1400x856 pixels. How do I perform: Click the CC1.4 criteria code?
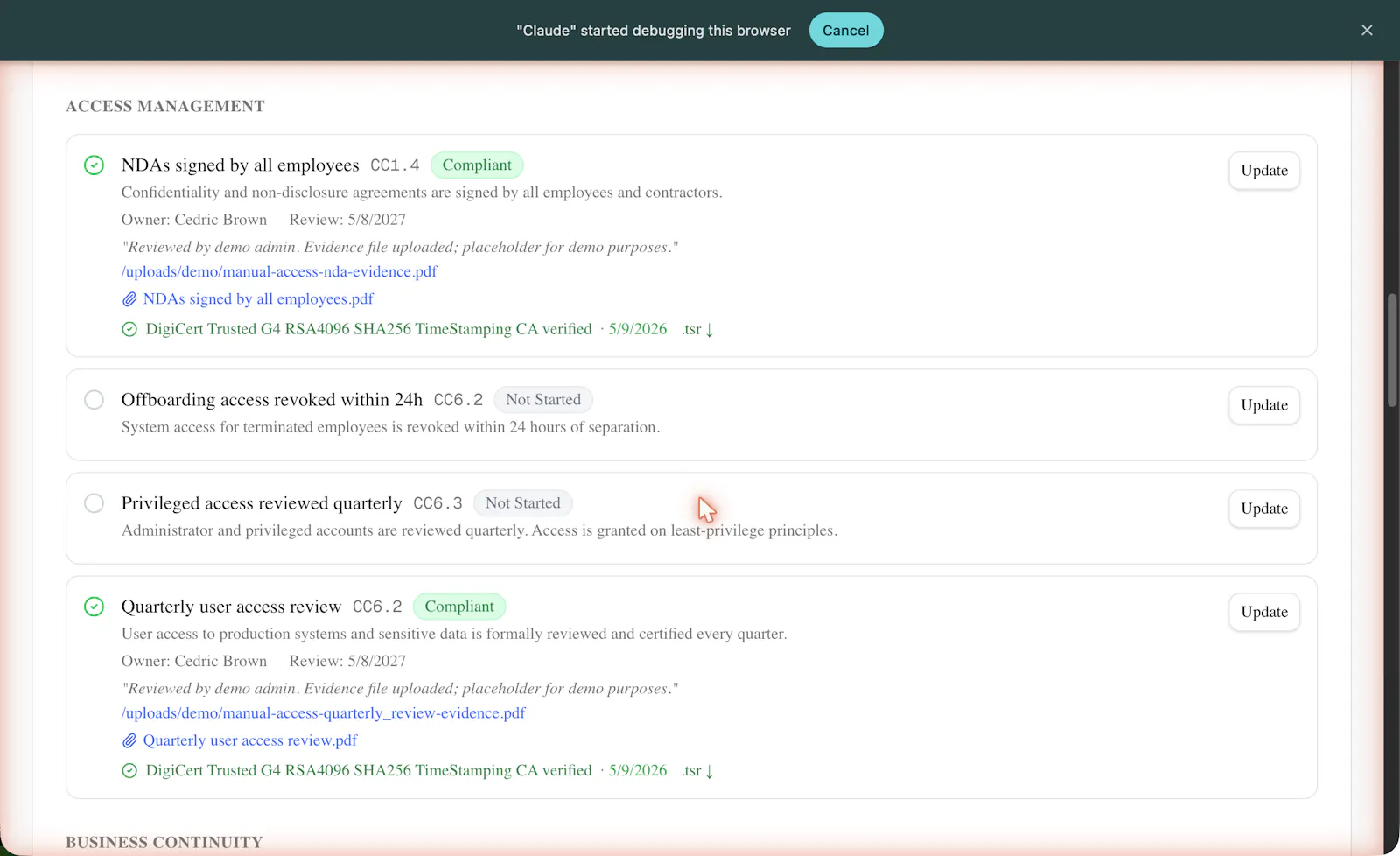[395, 165]
